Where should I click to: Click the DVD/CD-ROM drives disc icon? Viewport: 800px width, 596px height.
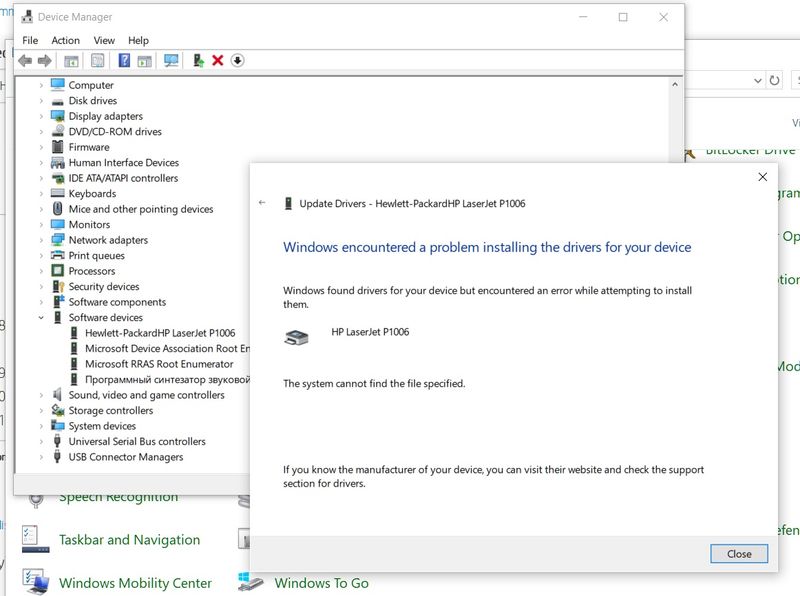(x=58, y=131)
